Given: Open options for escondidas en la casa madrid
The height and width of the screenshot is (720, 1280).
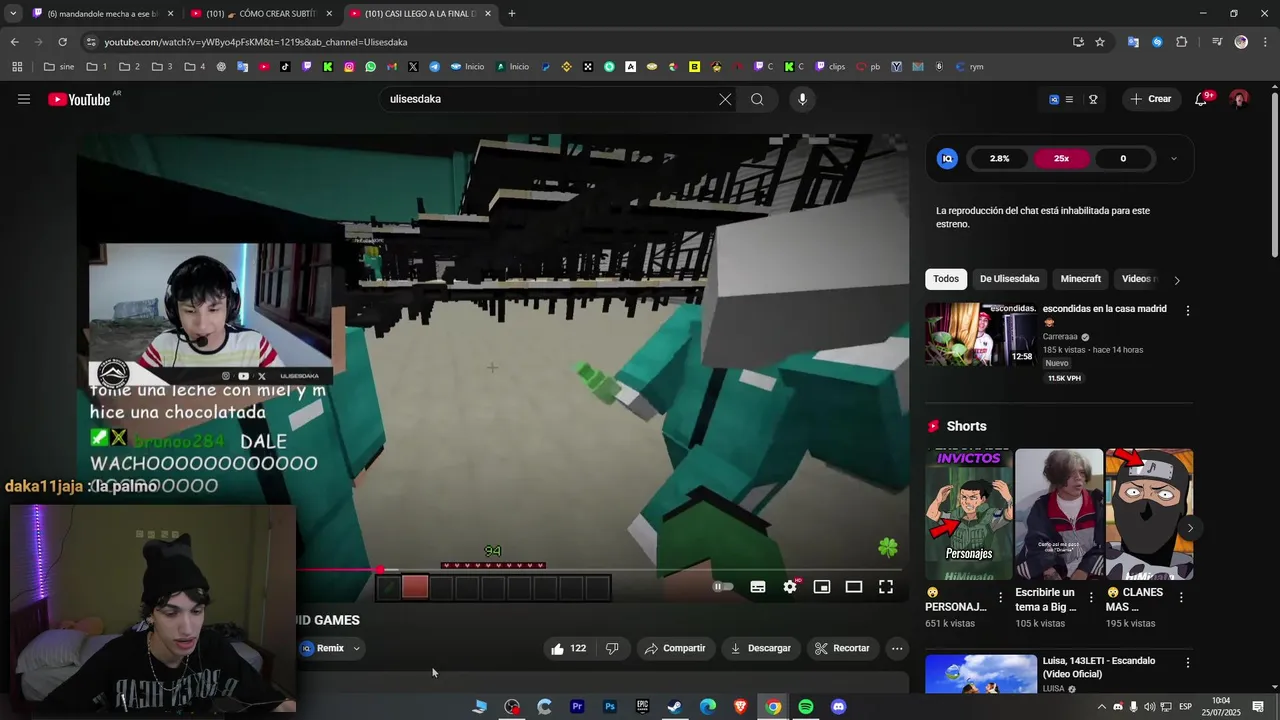Looking at the screenshot, I should pyautogui.click(x=1188, y=311).
